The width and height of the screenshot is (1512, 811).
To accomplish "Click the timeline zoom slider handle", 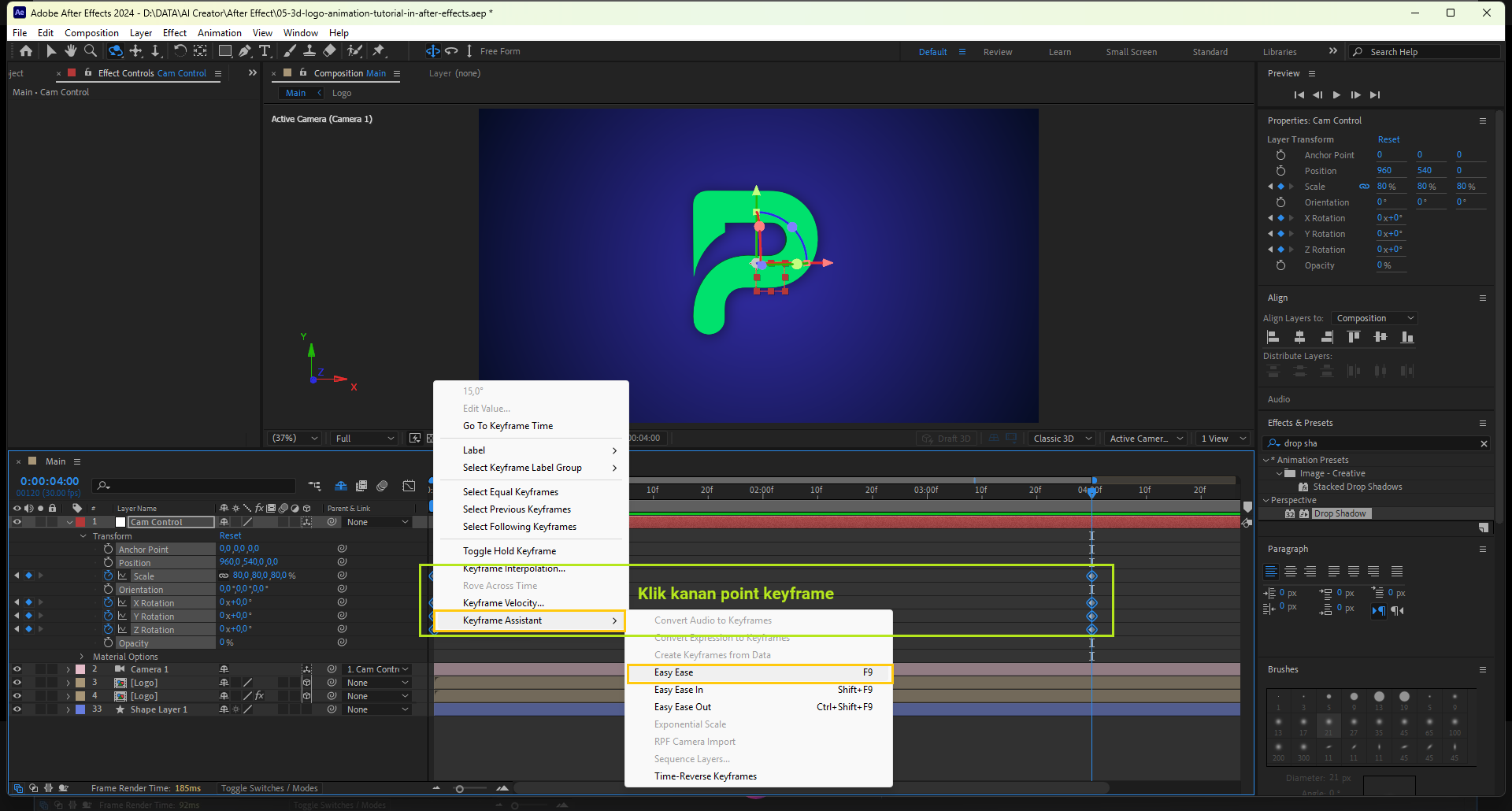I will click(460, 788).
